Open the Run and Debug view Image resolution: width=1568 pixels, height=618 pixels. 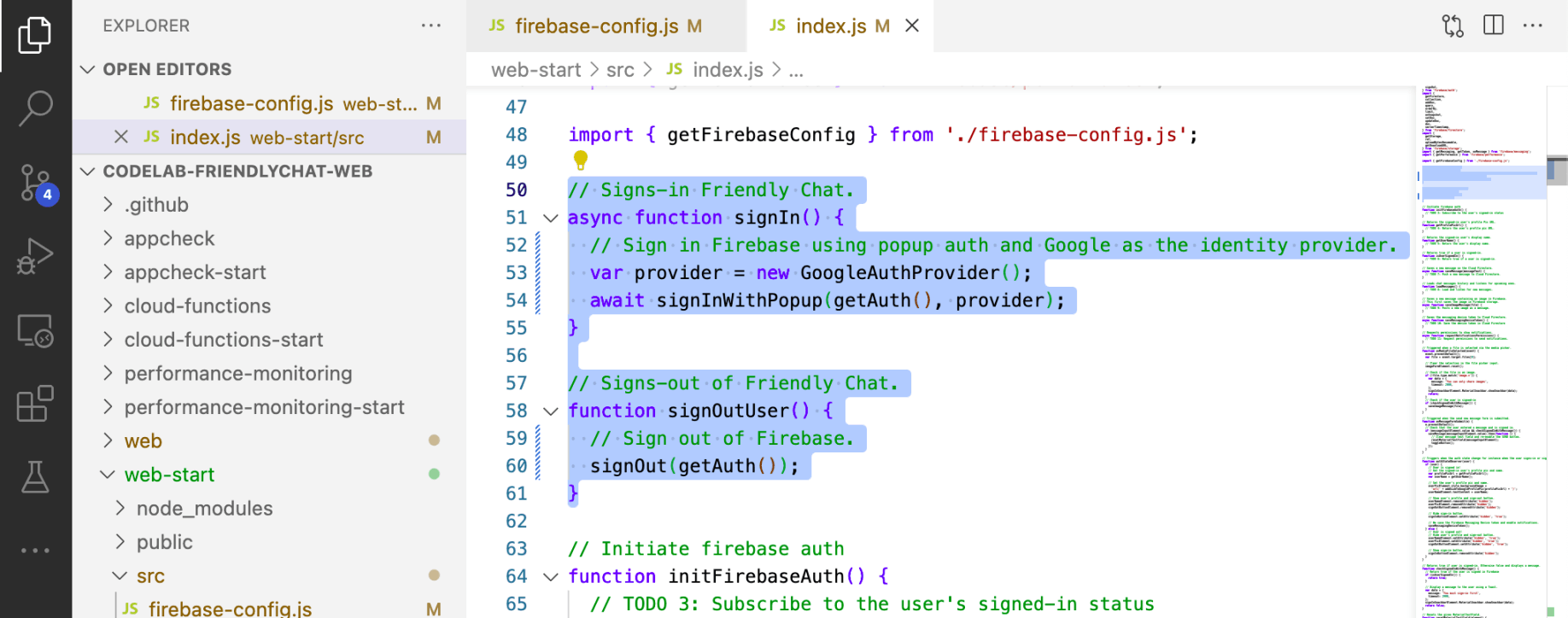[x=35, y=256]
